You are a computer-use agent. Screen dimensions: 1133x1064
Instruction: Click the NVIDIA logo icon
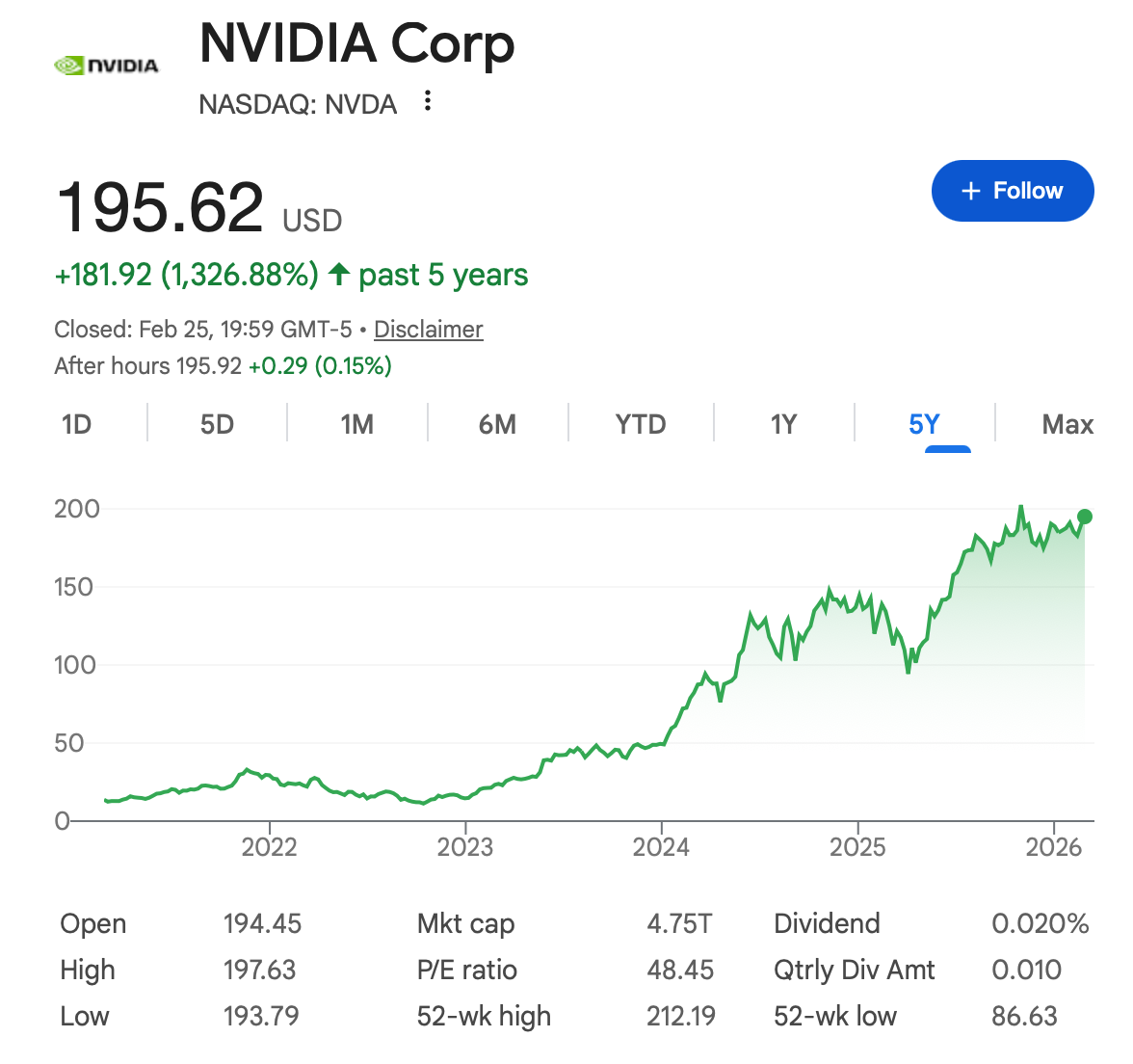[x=106, y=66]
